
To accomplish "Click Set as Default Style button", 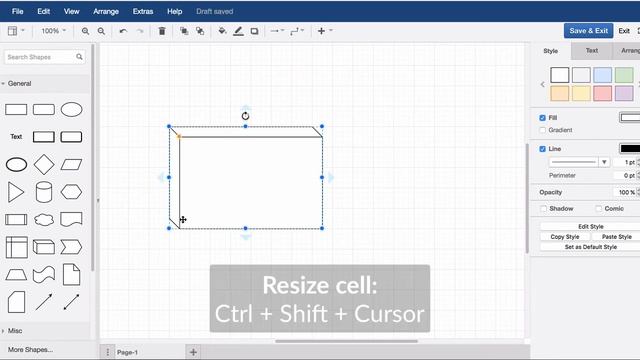I will (x=591, y=247).
